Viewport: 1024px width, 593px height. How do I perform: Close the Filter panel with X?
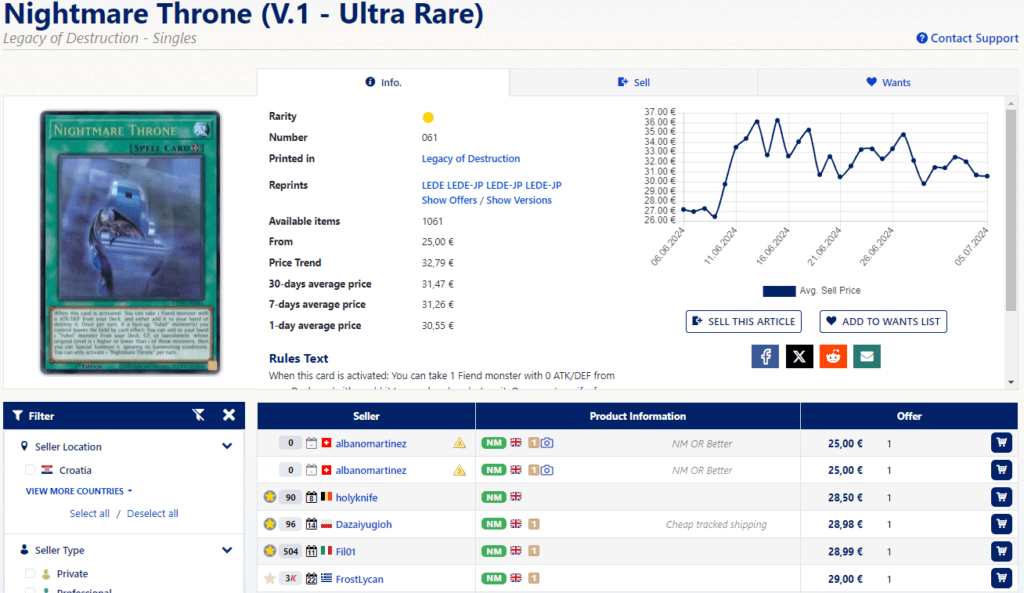click(229, 415)
